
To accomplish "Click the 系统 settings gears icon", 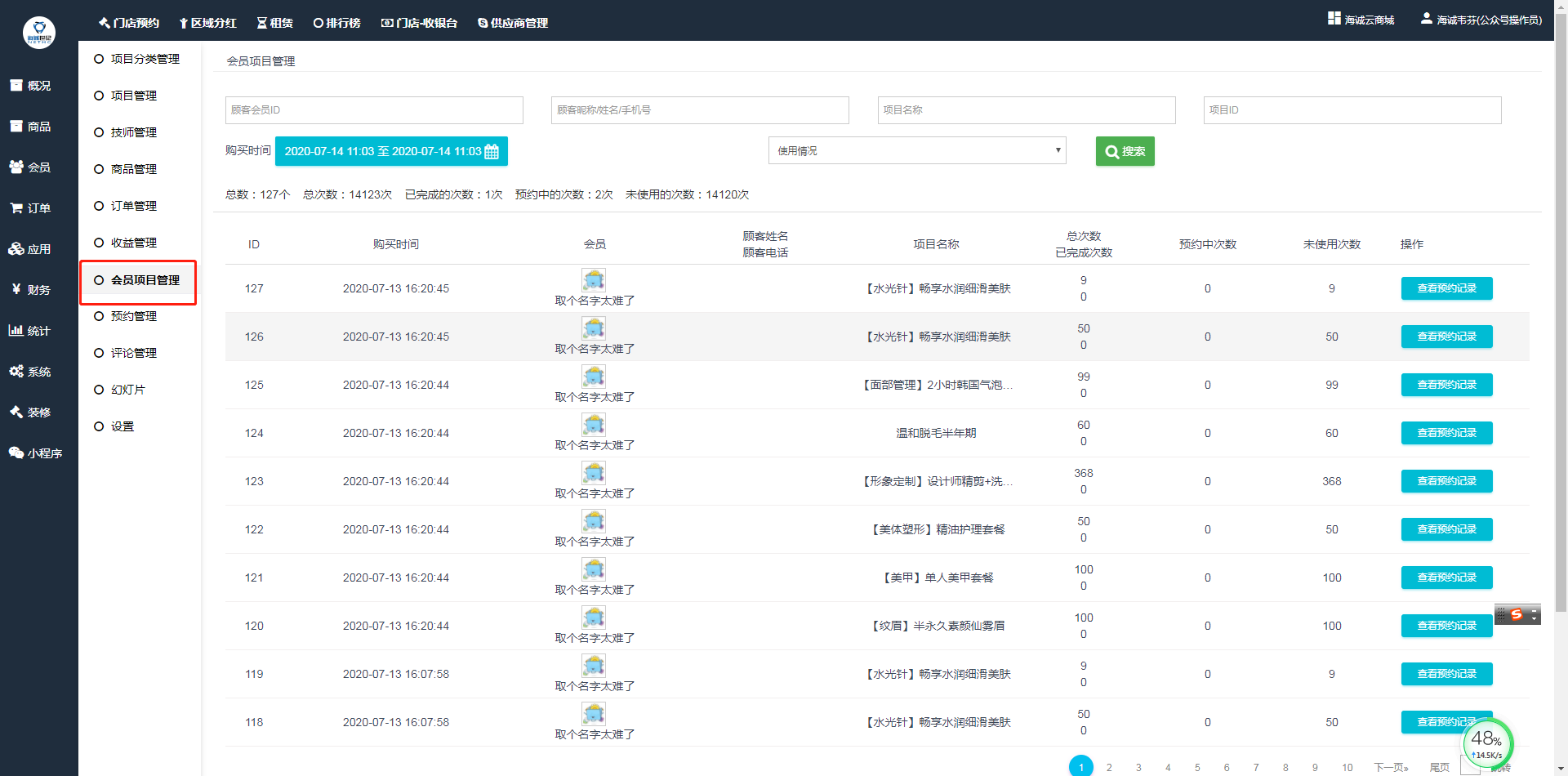I will tap(16, 372).
